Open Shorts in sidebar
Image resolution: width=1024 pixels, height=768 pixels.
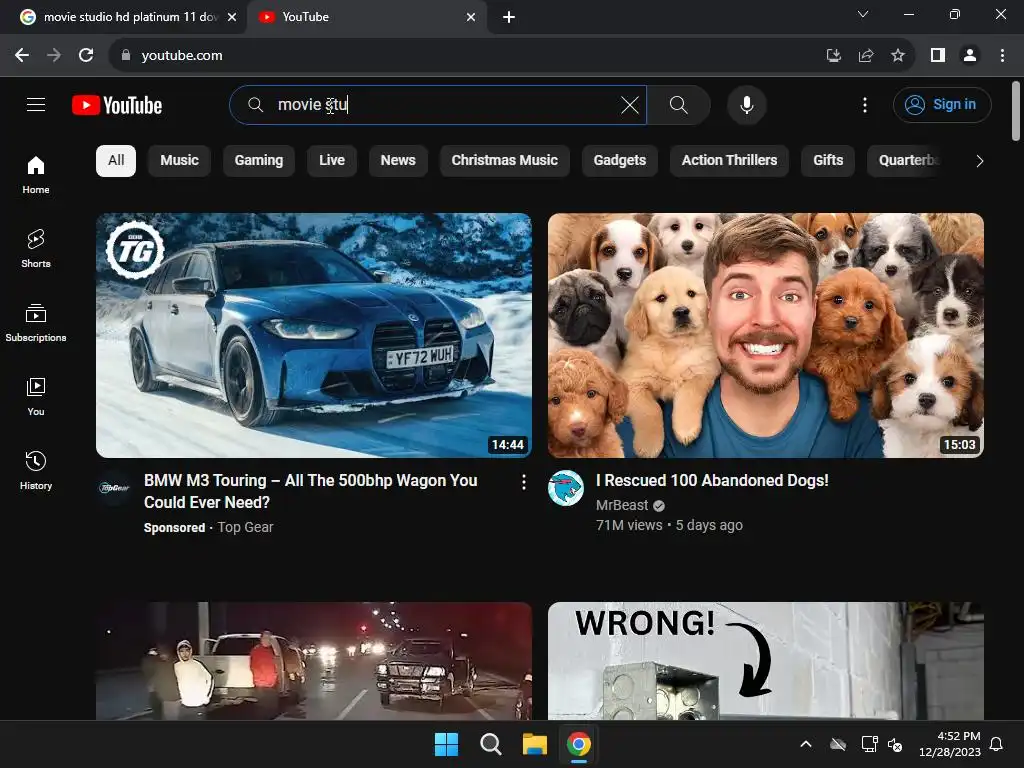[36, 249]
